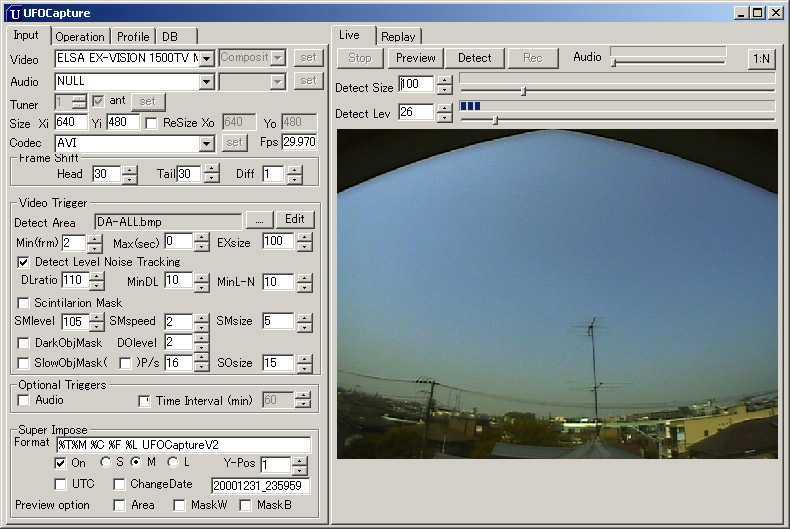
Task: Enable the Audio optional trigger
Action: pyautogui.click(x=23, y=400)
